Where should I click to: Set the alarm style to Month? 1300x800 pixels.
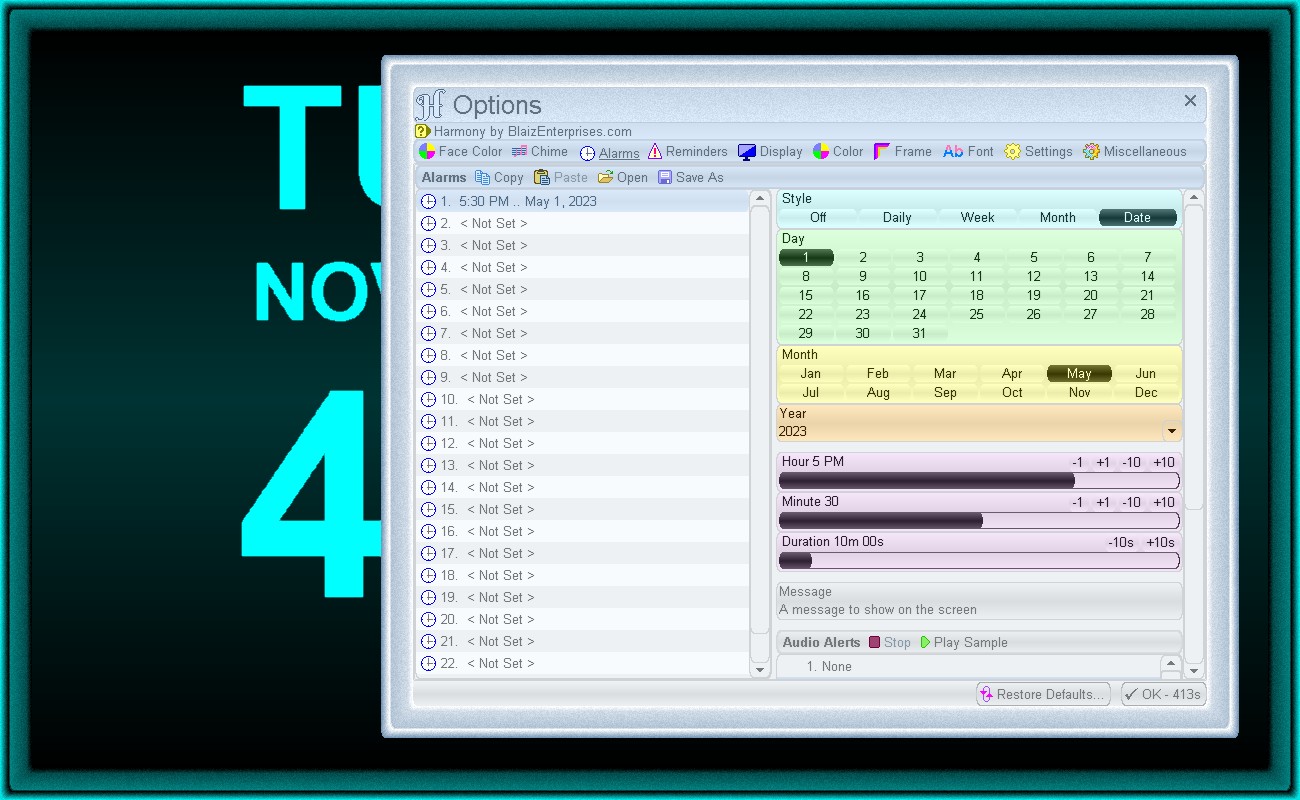tap(1057, 217)
